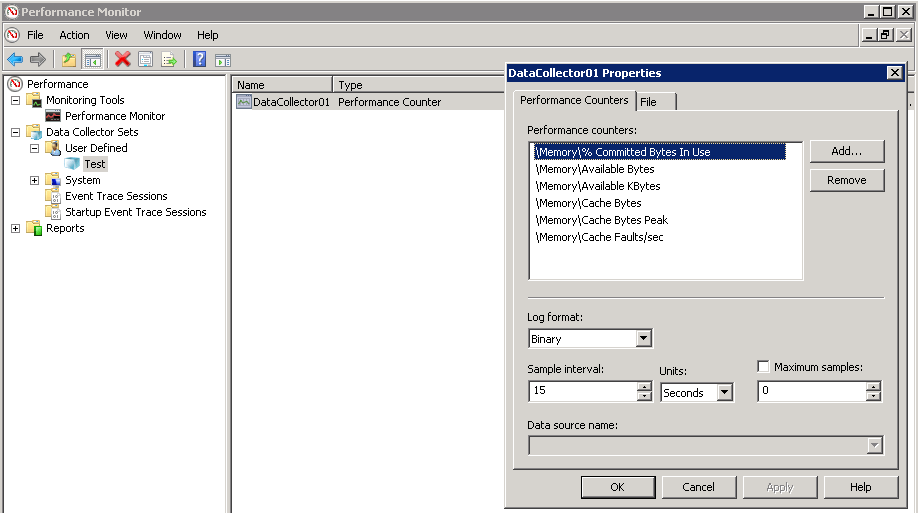The image size is (918, 513).
Task: Select the \Memory\Cache Bytes Peak counter
Action: (x=601, y=220)
